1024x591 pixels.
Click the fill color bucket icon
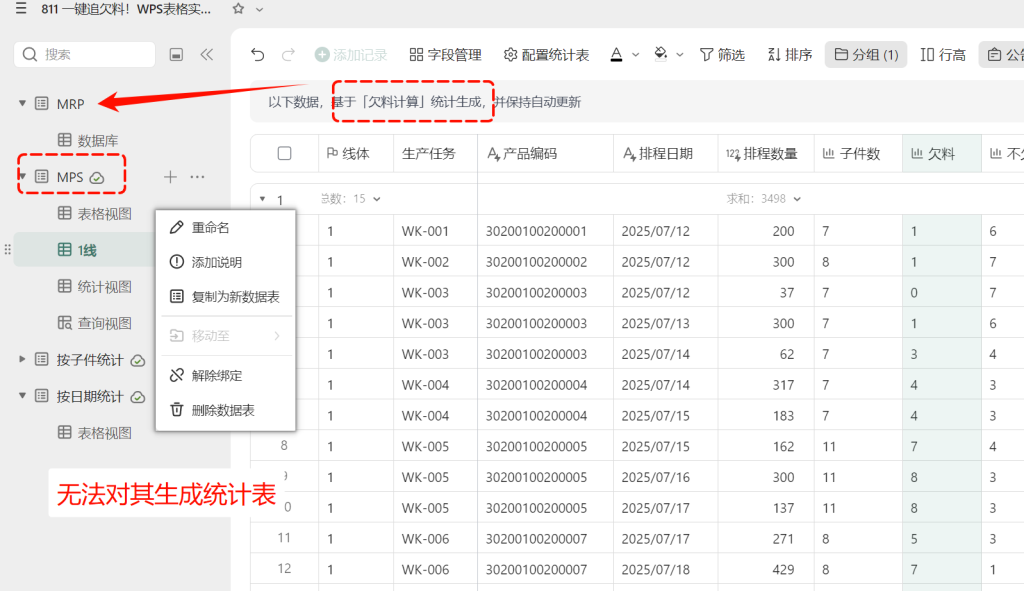click(x=661, y=54)
